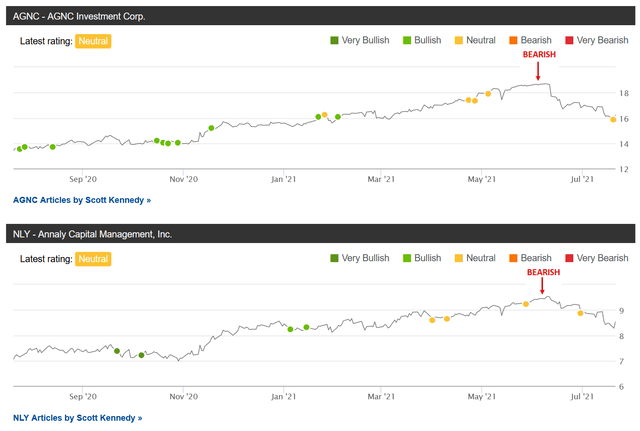The width and height of the screenshot is (640, 431).
Task: Select Neutral dot in late May on NLY chart
Action: [x=526, y=304]
